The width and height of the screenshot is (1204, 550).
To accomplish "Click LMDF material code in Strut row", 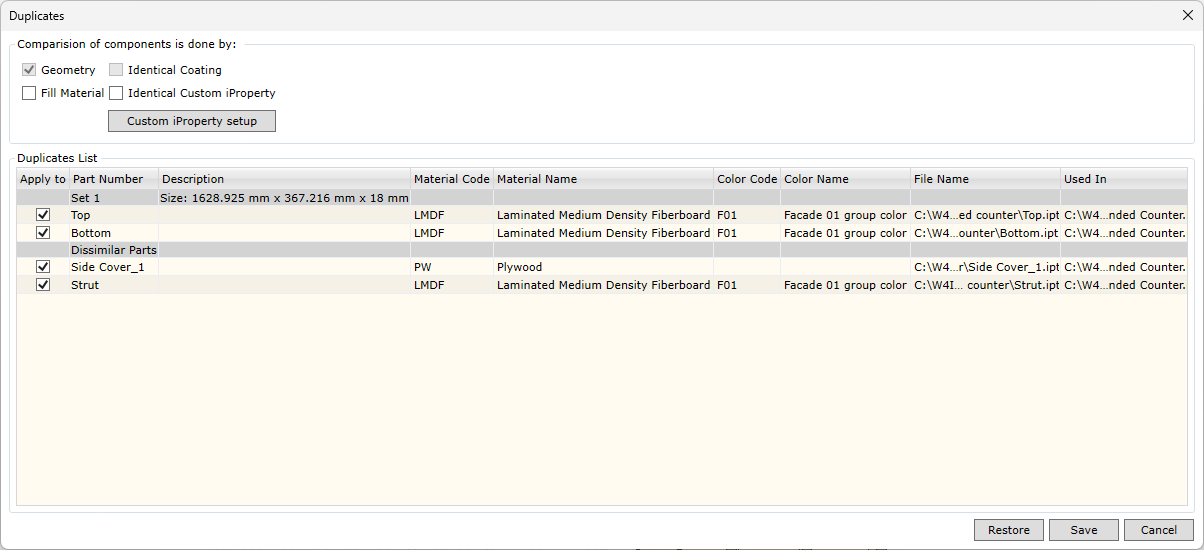I will (452, 285).
